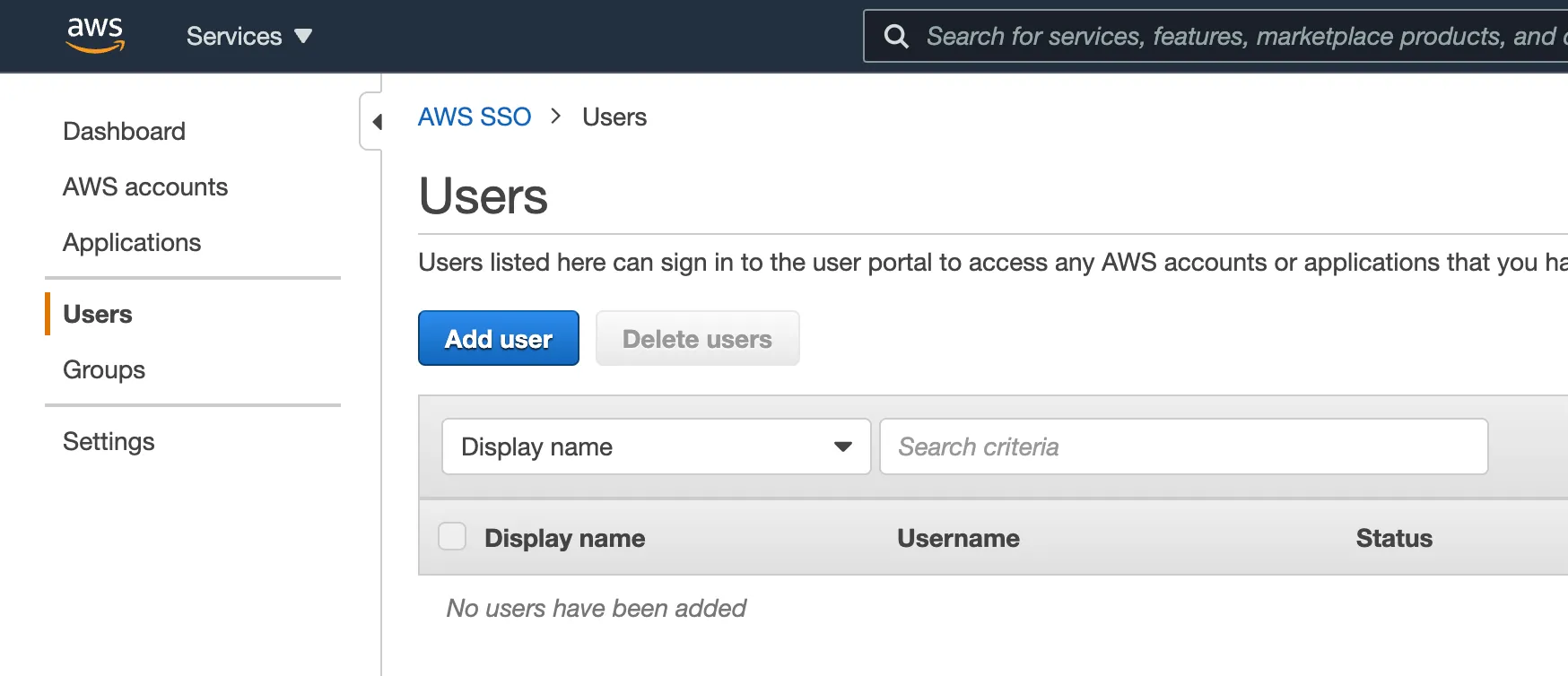The width and height of the screenshot is (1568, 676).
Task: Click the 'No users have been added' text
Action: [597, 608]
